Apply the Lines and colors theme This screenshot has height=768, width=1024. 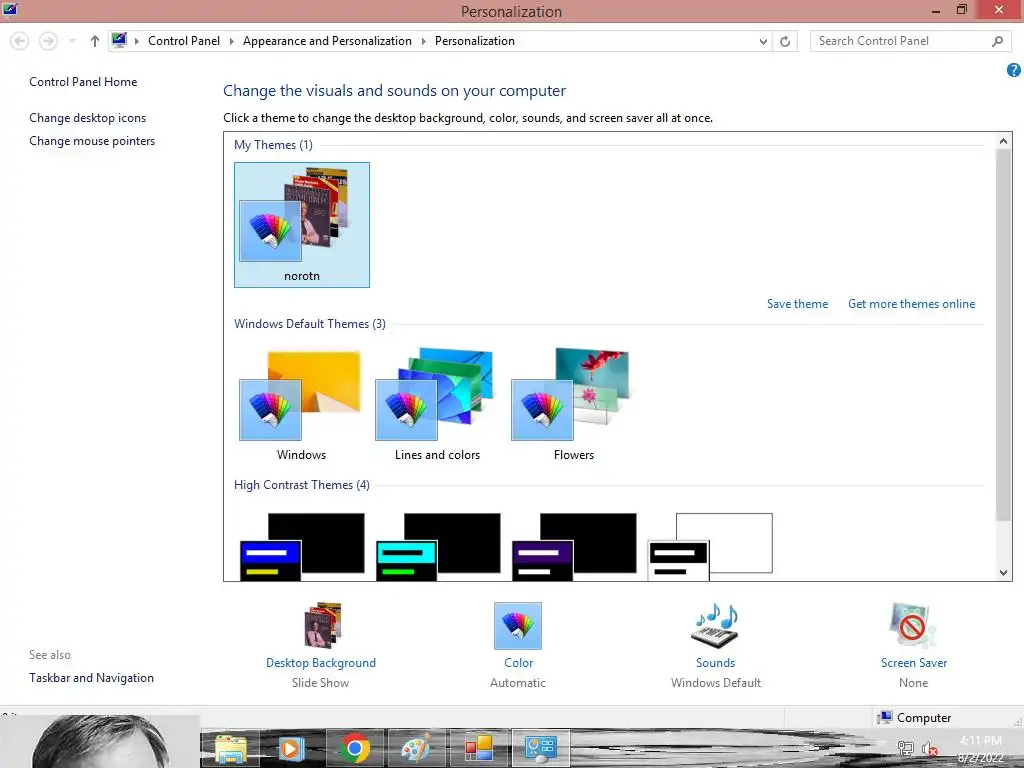tap(437, 405)
